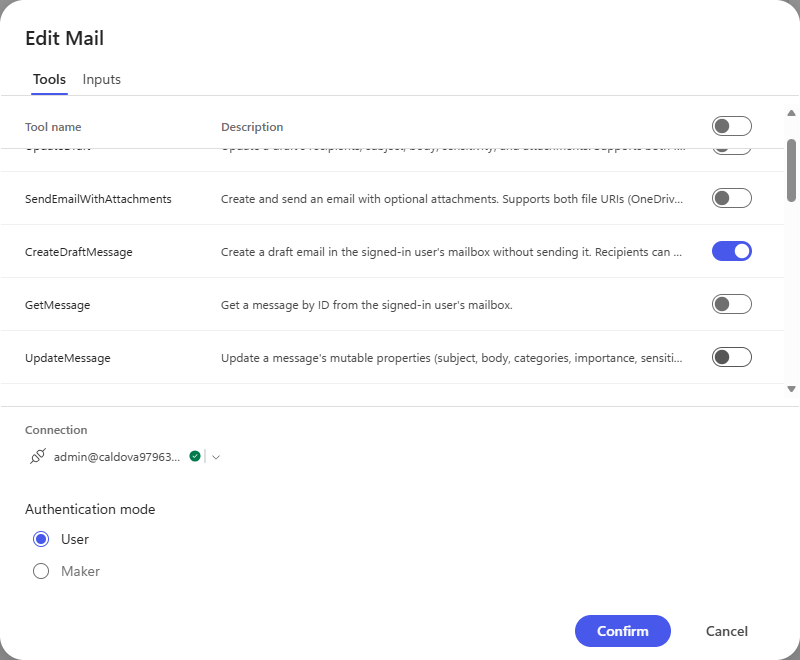Click the 'Description' column header
Viewport: 800px width, 660px height.
(252, 127)
